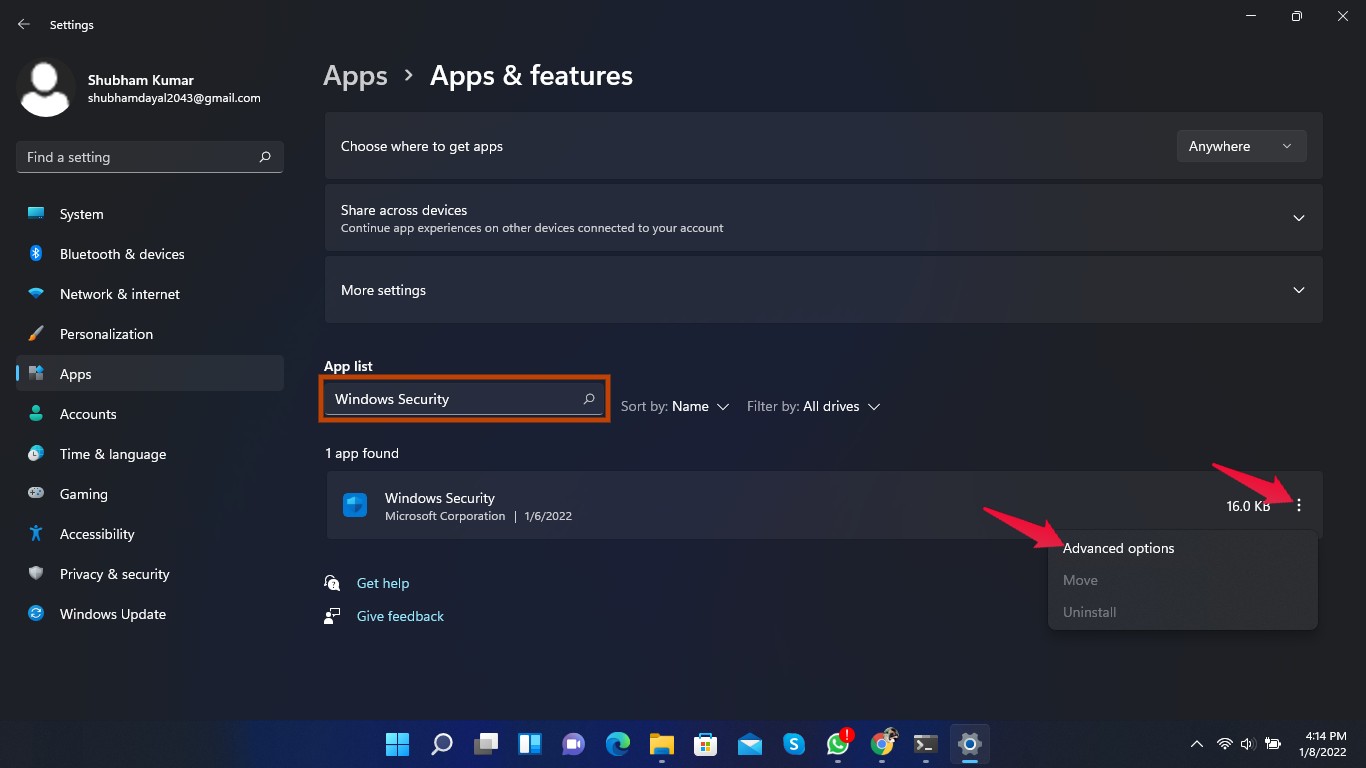Open System settings in the sidebar
Image resolution: width=1366 pixels, height=768 pixels.
[150, 214]
